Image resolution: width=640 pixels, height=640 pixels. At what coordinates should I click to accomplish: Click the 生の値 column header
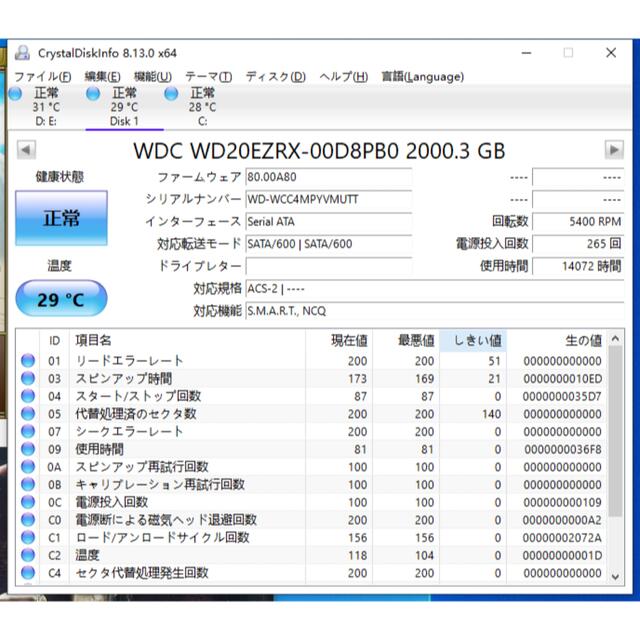coord(557,340)
